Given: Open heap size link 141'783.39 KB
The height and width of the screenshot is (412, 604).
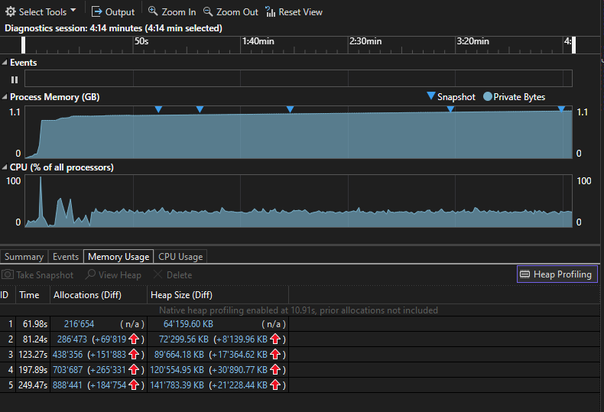Looking at the screenshot, I should [x=177, y=385].
